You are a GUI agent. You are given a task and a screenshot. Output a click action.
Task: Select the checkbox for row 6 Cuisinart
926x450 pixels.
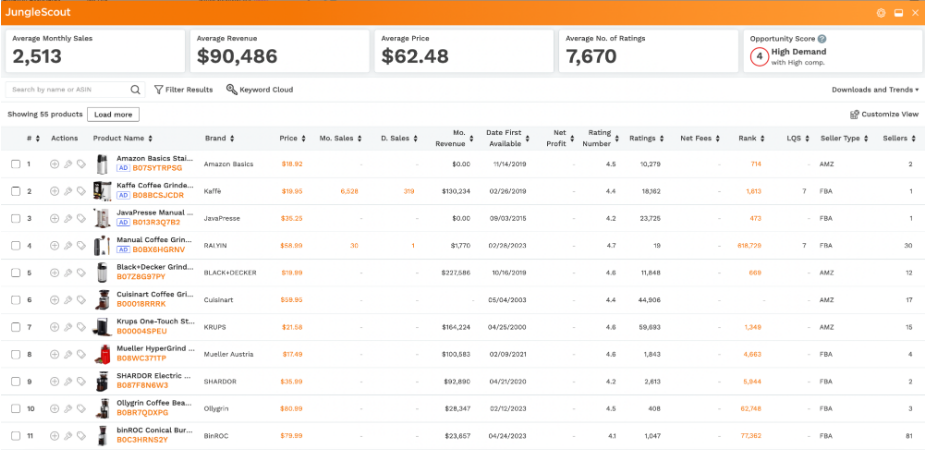(15, 300)
